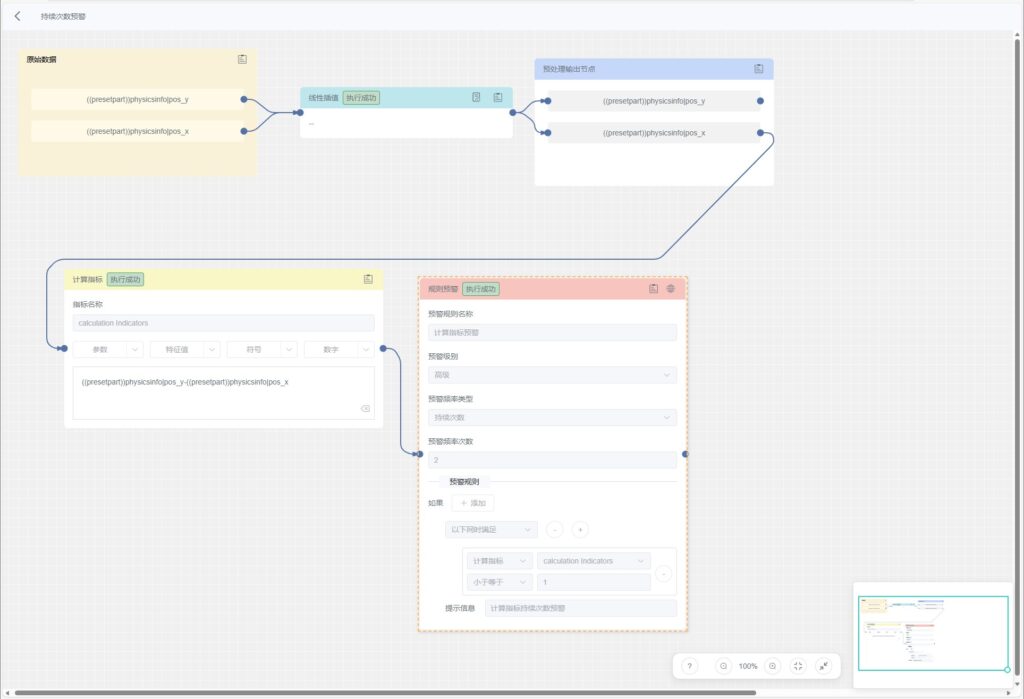Open the 小于等于 operator dropdown

pos(499,582)
